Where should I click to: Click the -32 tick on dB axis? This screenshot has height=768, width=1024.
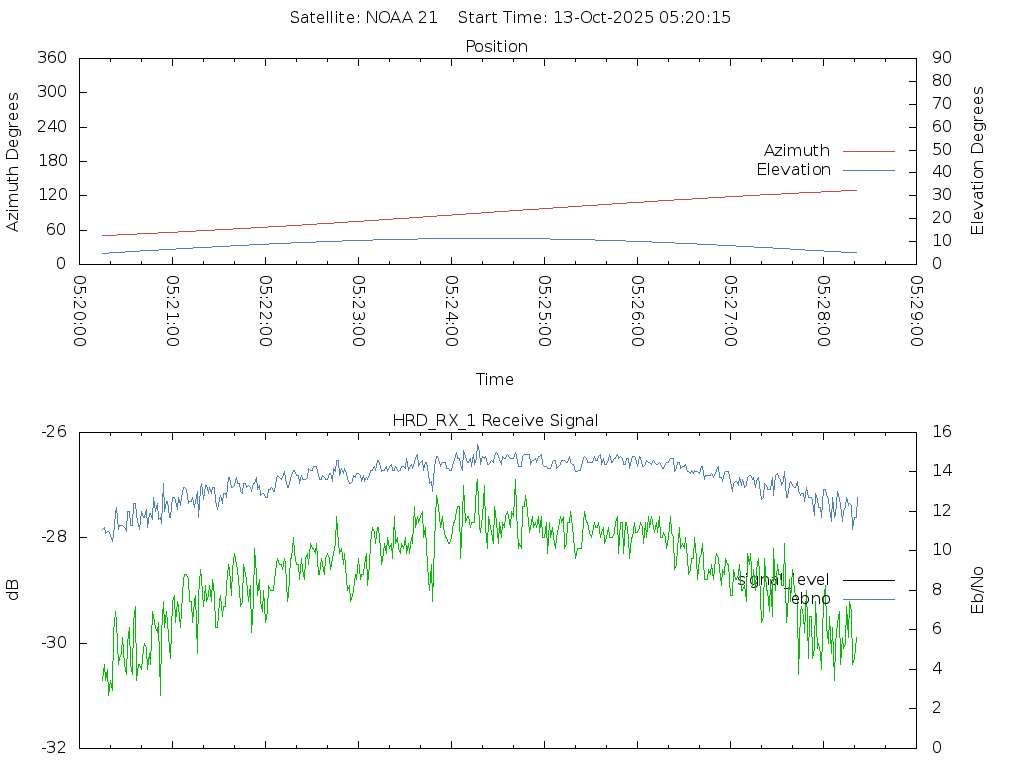pyautogui.click(x=52, y=747)
